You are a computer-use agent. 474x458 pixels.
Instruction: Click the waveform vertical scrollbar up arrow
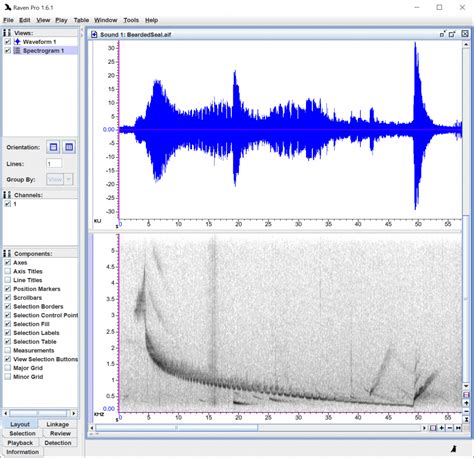466,44
